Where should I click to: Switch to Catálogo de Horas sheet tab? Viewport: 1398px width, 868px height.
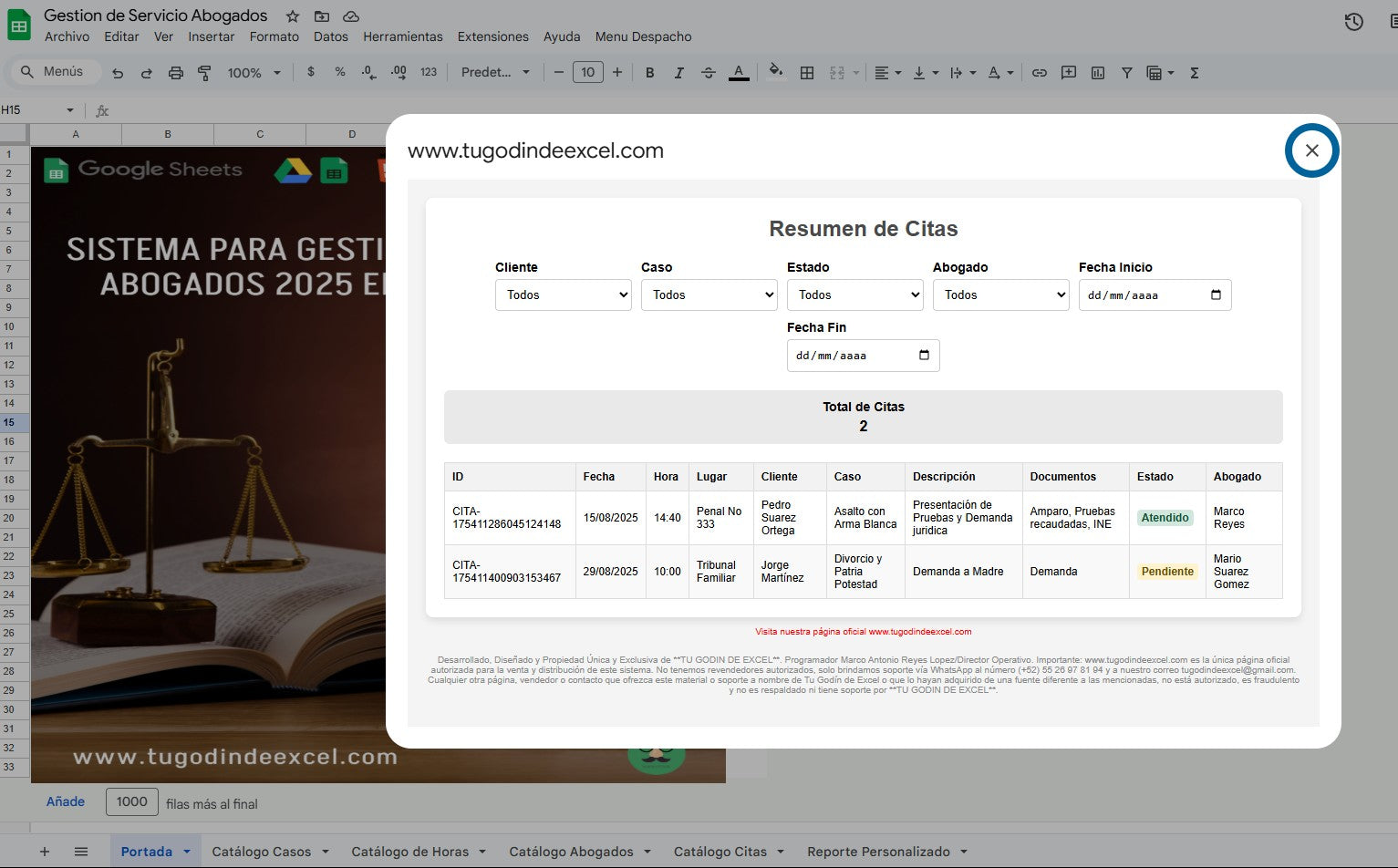419,852
